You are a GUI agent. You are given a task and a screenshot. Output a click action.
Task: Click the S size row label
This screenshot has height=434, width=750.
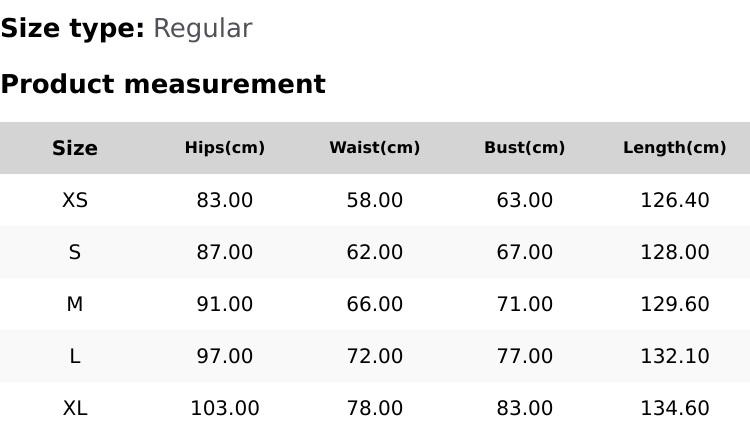pyautogui.click(x=75, y=252)
